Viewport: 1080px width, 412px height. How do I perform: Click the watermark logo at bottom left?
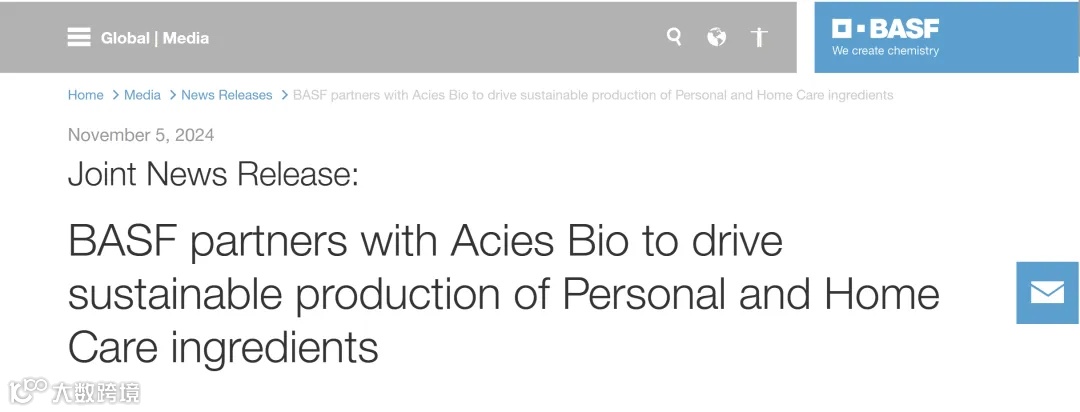point(74,391)
